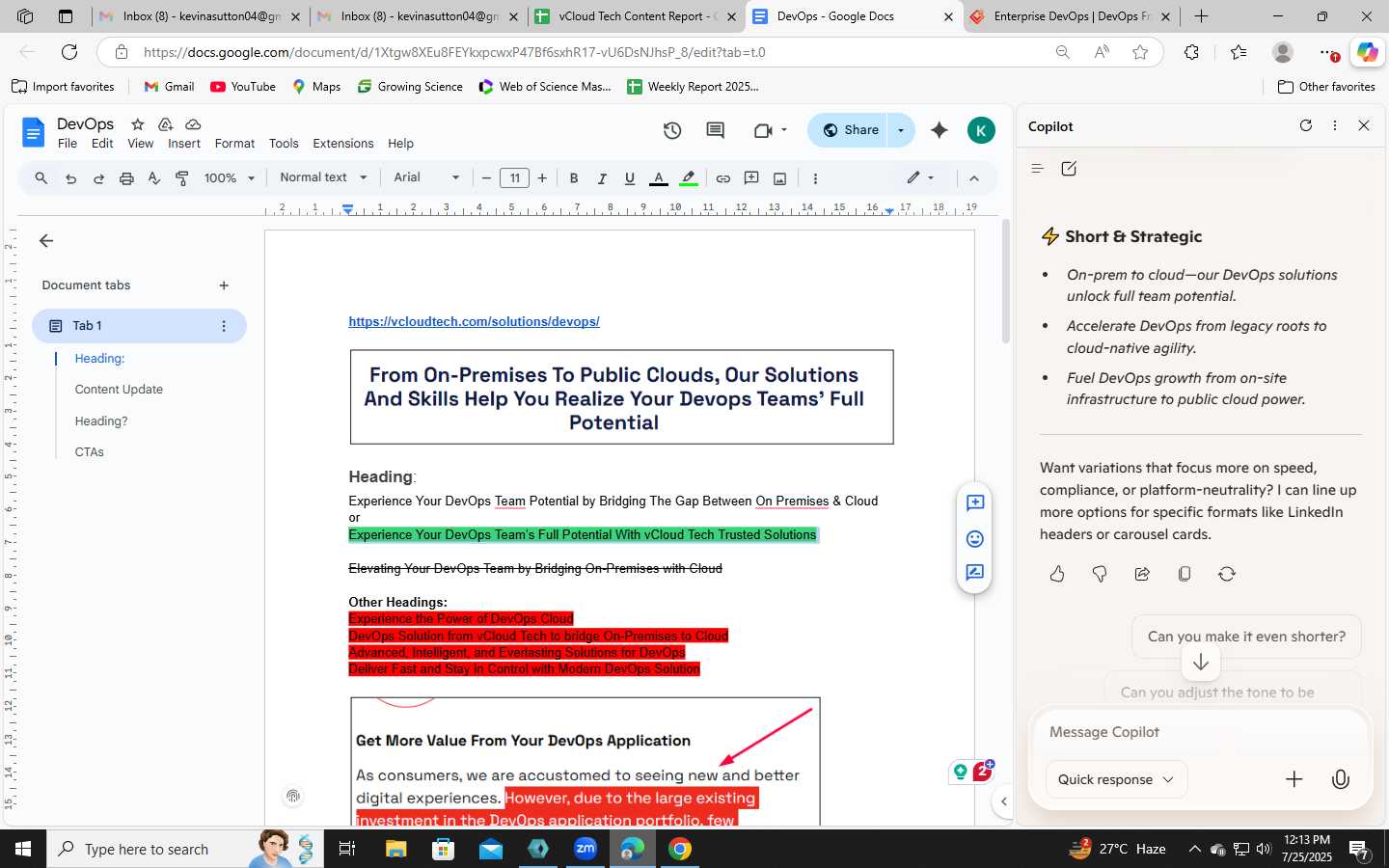1389x868 pixels.
Task: Add a new document tab
Action: pos(224,285)
